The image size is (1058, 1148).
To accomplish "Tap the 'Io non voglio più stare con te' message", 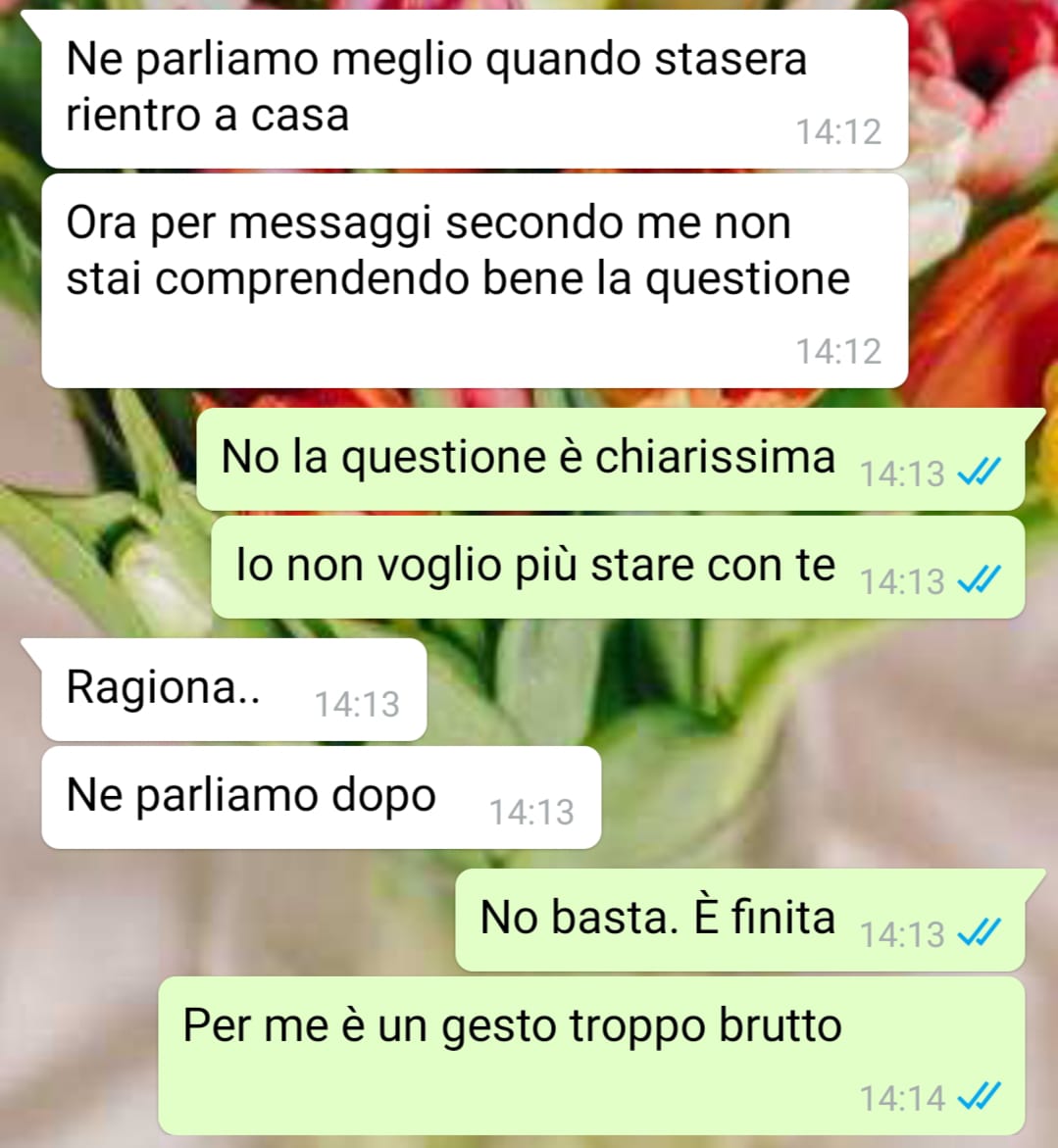I will 618,567.
